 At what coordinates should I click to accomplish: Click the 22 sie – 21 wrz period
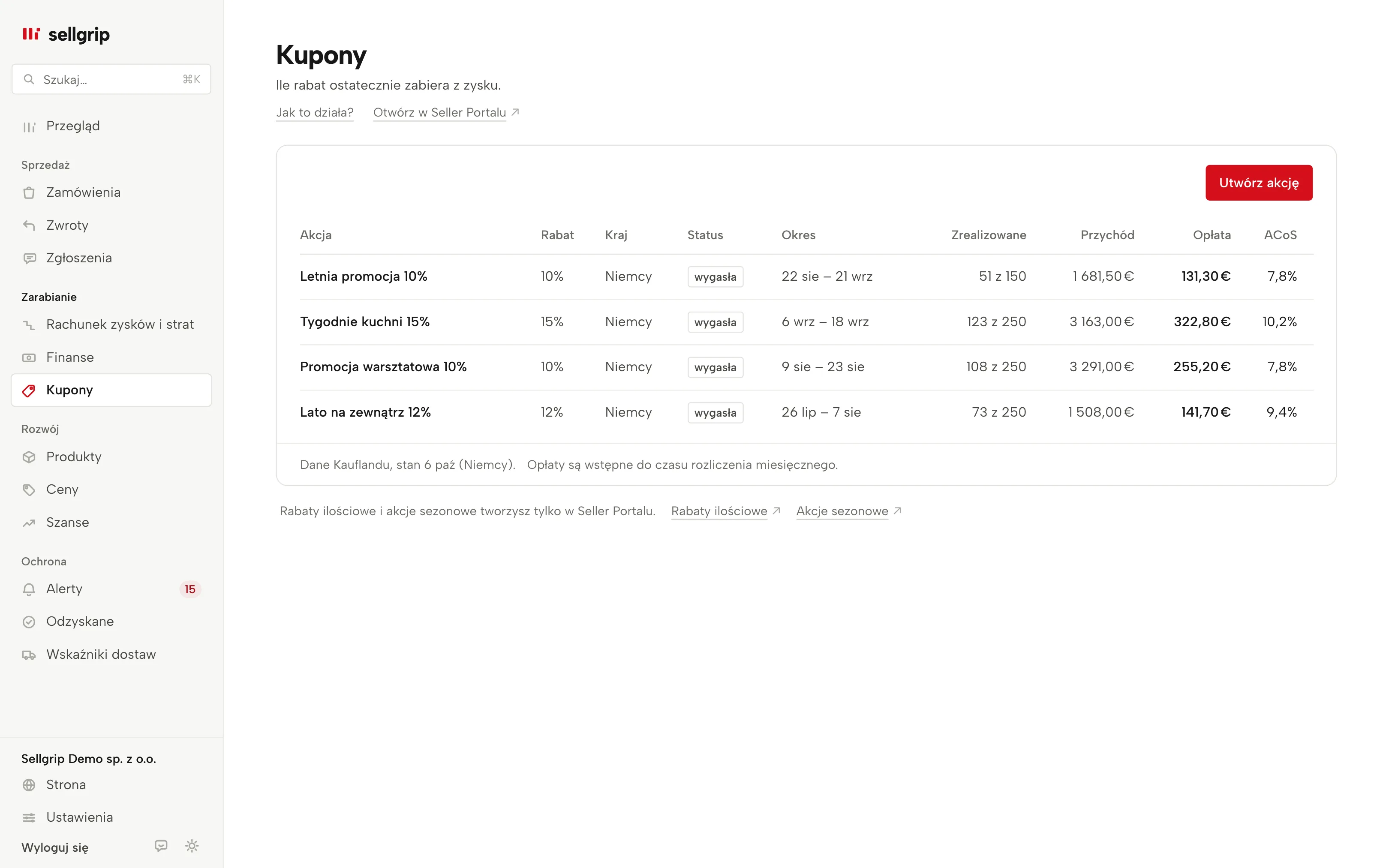pos(827,276)
